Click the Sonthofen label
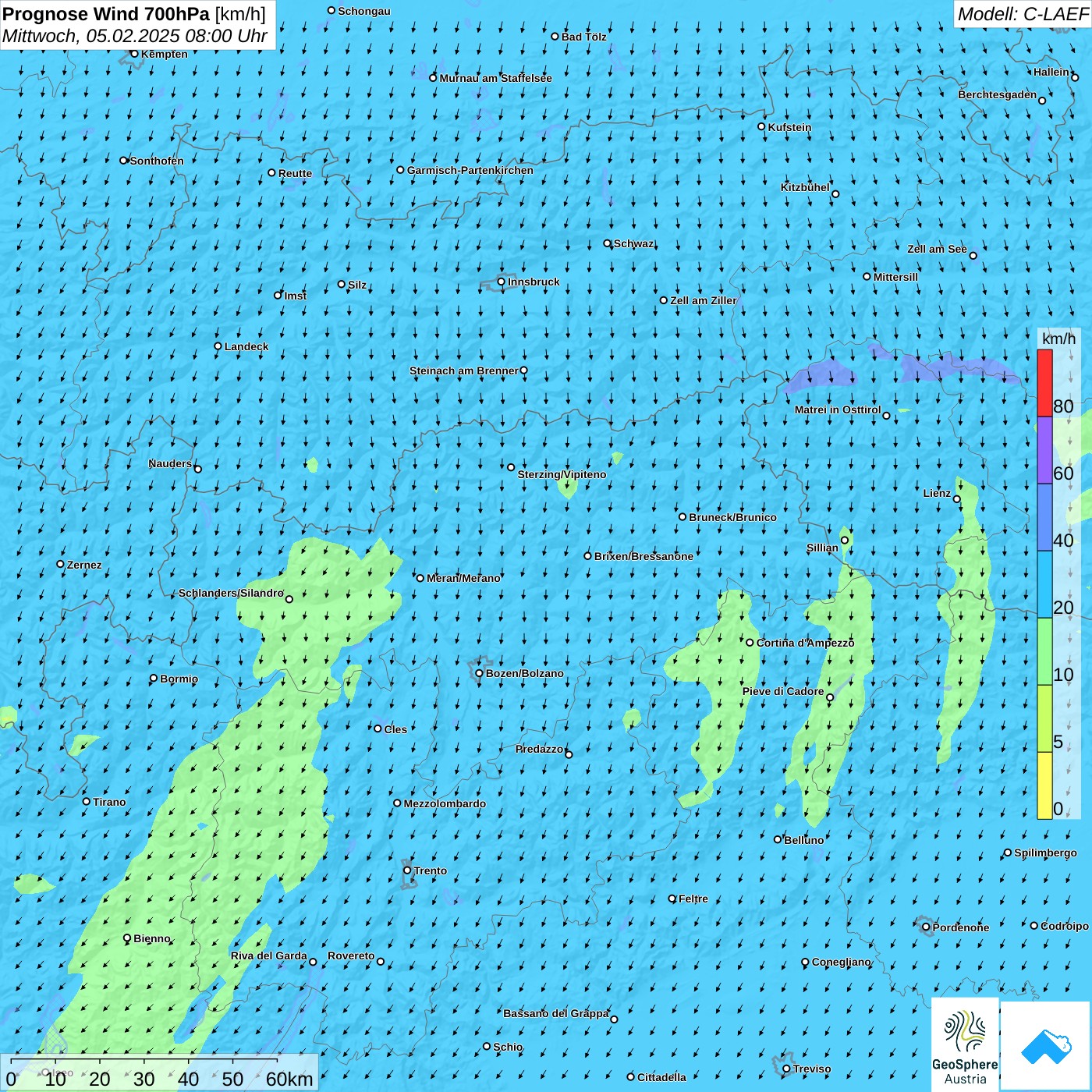 click(158, 161)
